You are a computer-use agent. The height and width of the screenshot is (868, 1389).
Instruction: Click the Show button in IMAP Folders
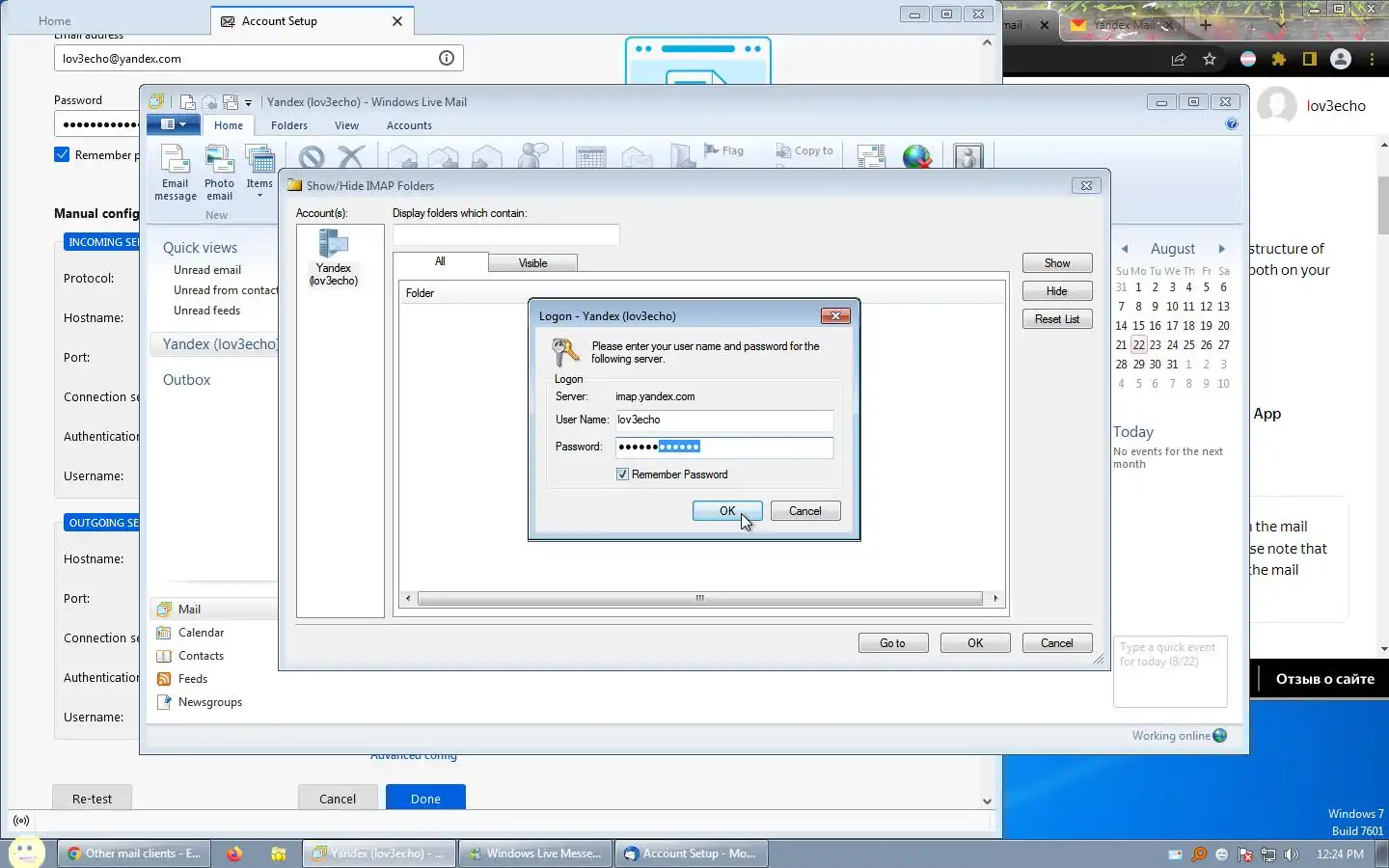(x=1057, y=263)
